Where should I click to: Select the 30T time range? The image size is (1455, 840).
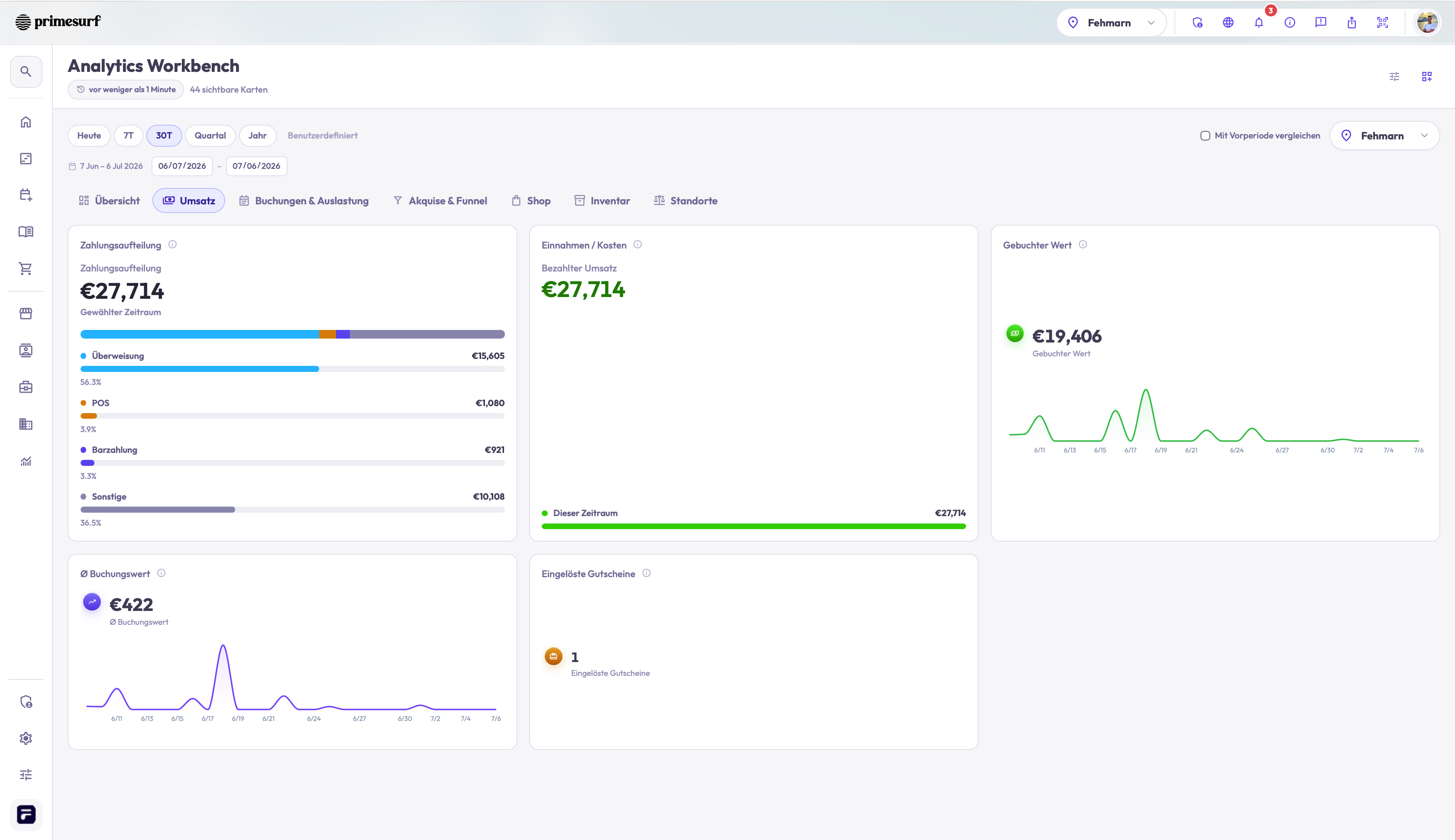(164, 136)
